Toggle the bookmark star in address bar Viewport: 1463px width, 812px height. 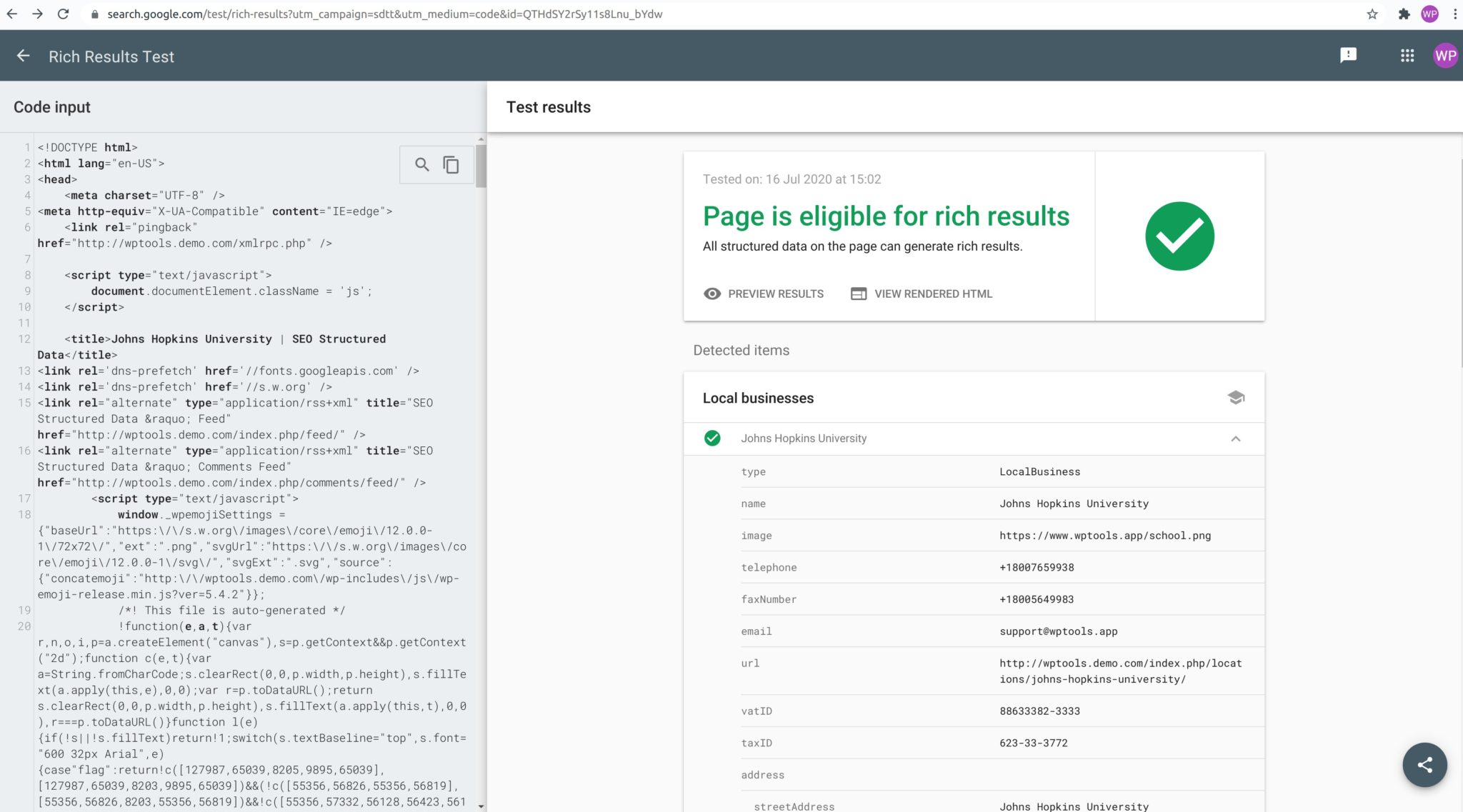point(1373,13)
